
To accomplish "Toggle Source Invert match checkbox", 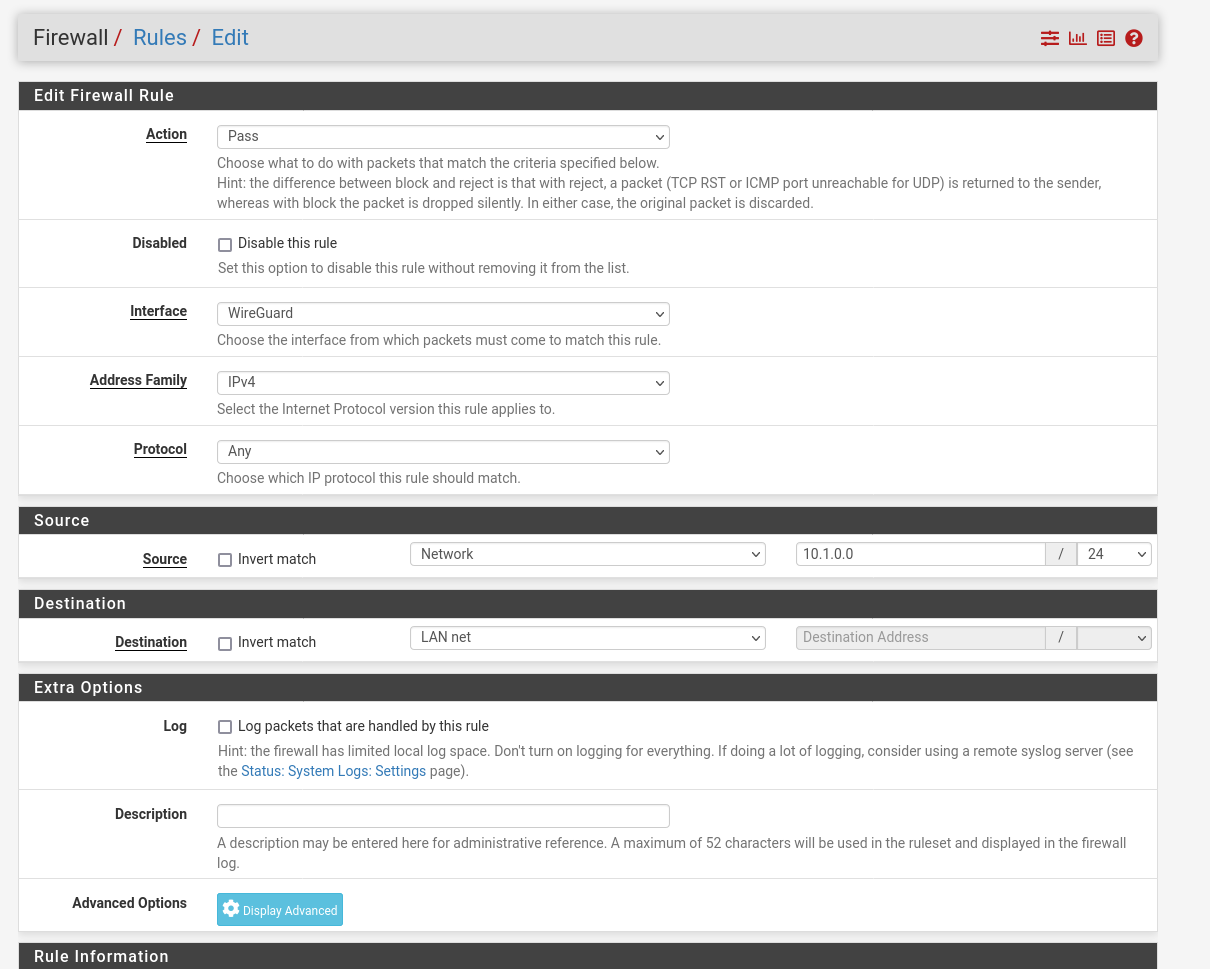I will tap(225, 560).
